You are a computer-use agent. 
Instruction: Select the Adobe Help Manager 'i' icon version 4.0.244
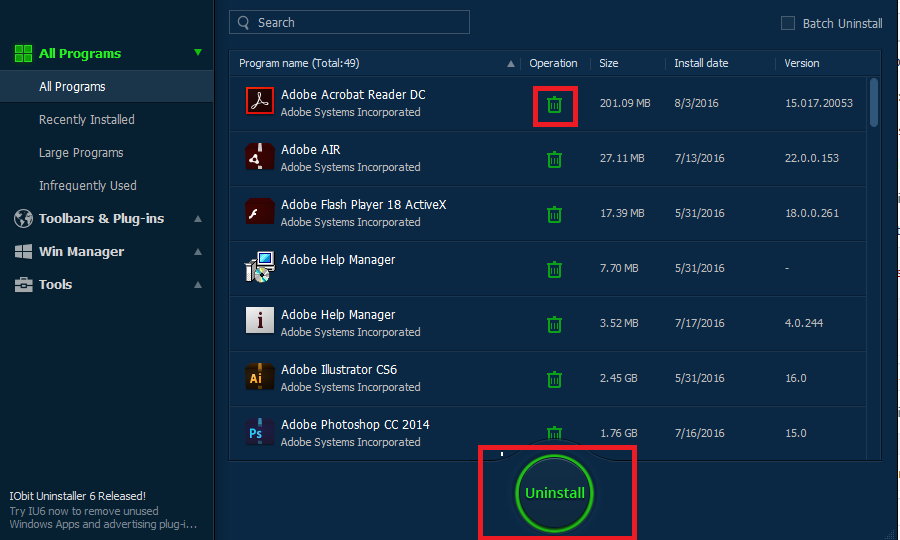259,320
